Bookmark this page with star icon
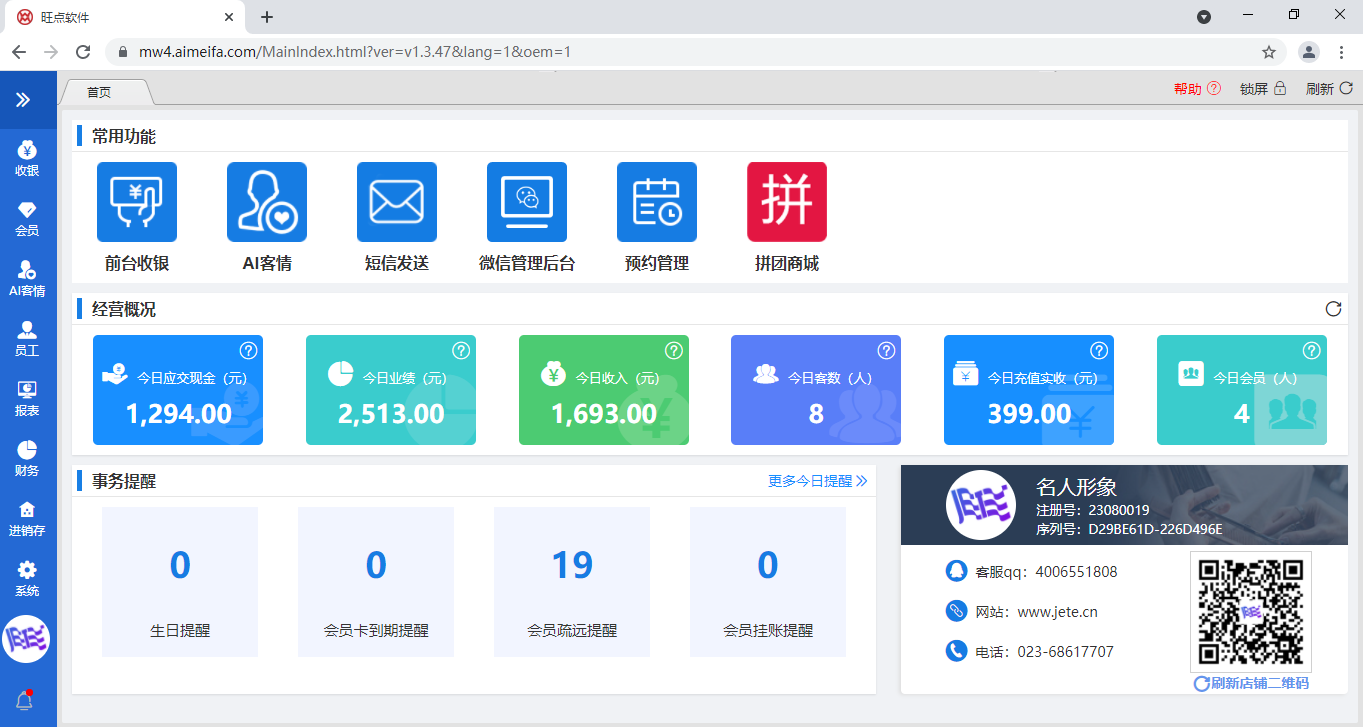Image resolution: width=1363 pixels, height=727 pixels. click(x=1269, y=52)
